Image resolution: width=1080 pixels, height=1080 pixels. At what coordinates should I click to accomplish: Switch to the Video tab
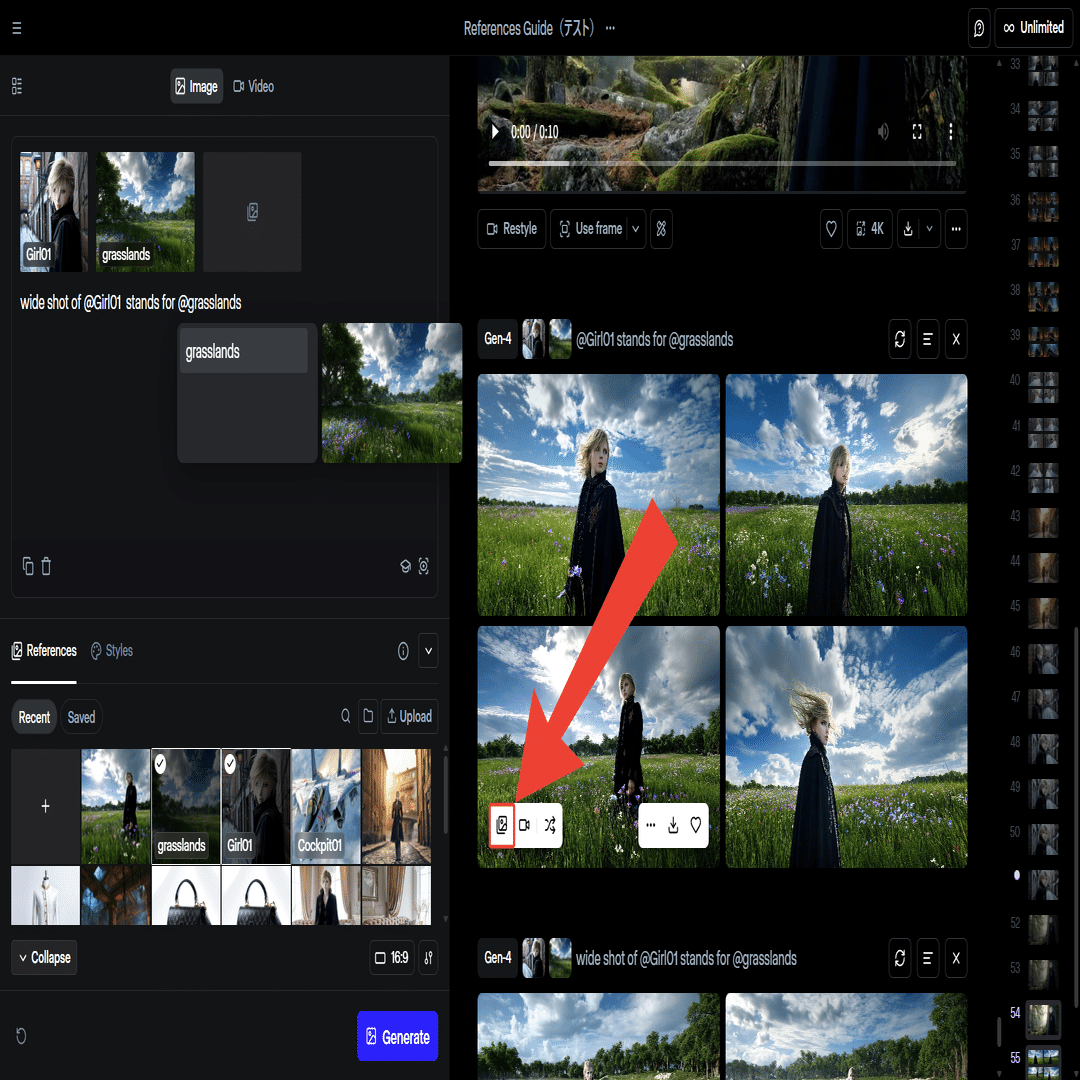[x=253, y=87]
